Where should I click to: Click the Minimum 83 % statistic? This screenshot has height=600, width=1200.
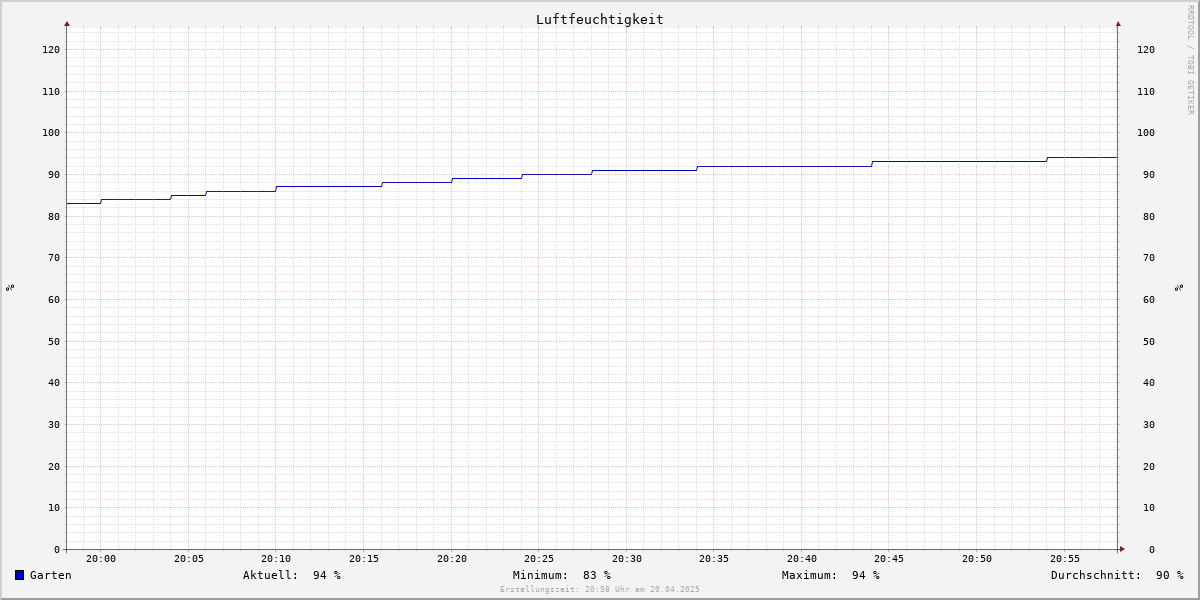(x=562, y=575)
